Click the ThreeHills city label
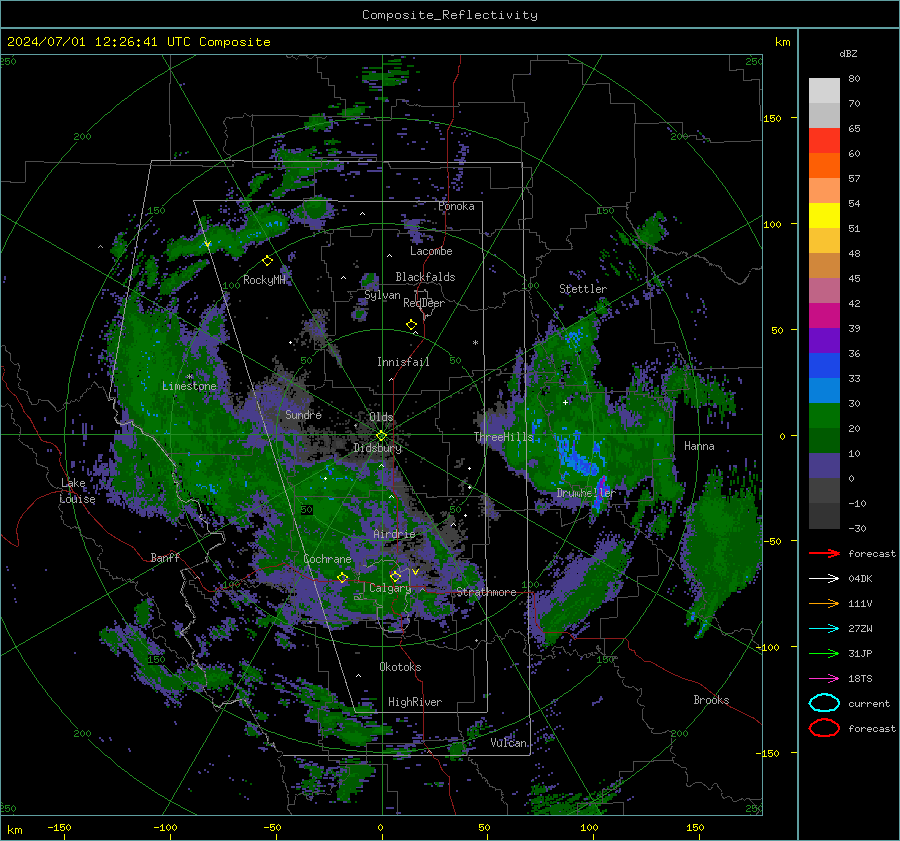900x841 pixels. (x=503, y=437)
